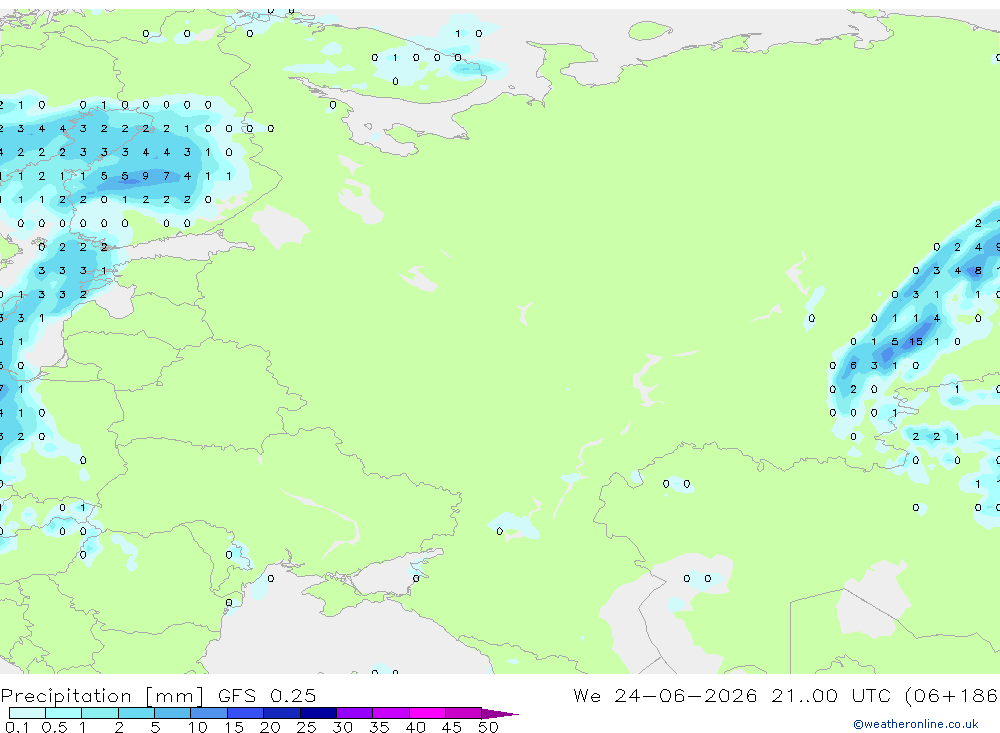This screenshot has height=733, width=1000.
Task: Click the 45–50 mm legend color swatch
Action: pyautogui.click(x=463, y=713)
